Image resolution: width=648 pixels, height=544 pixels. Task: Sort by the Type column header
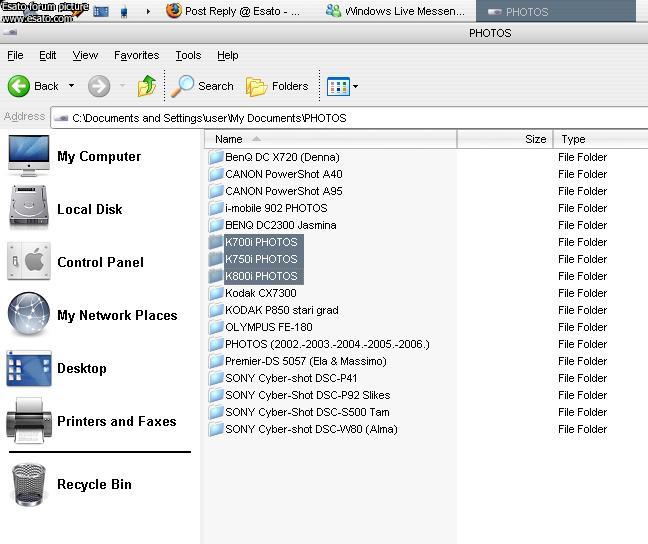pyautogui.click(x=600, y=139)
